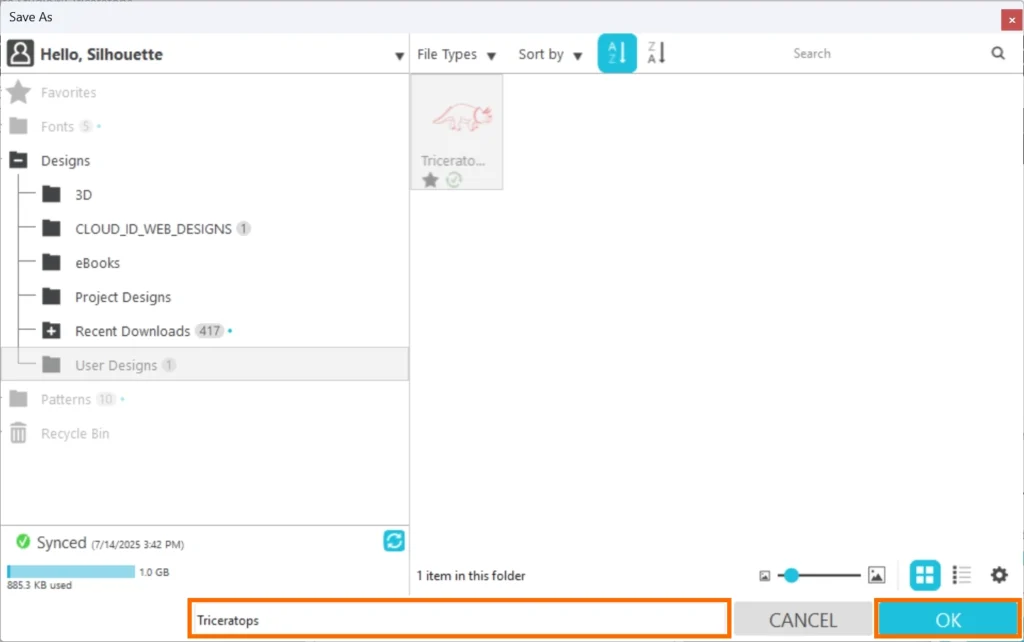Click the search magnifier icon
This screenshot has height=642, width=1024.
(x=998, y=54)
